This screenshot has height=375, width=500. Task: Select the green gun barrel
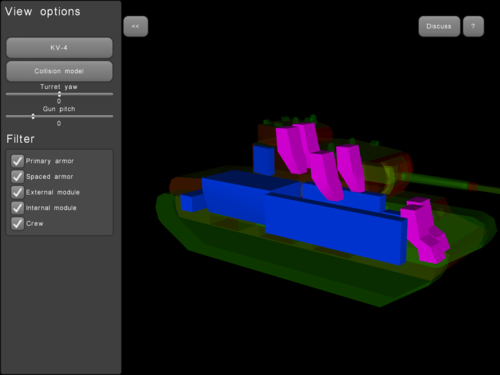click(x=450, y=183)
